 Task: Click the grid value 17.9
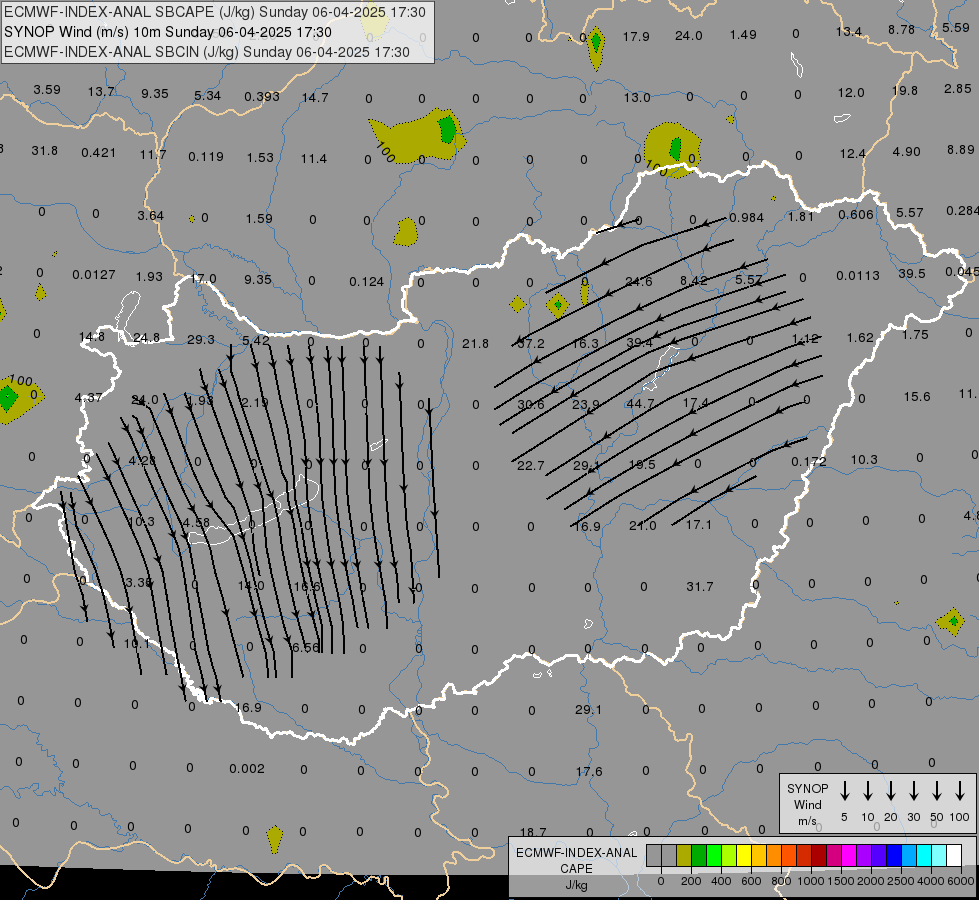[x=636, y=36]
